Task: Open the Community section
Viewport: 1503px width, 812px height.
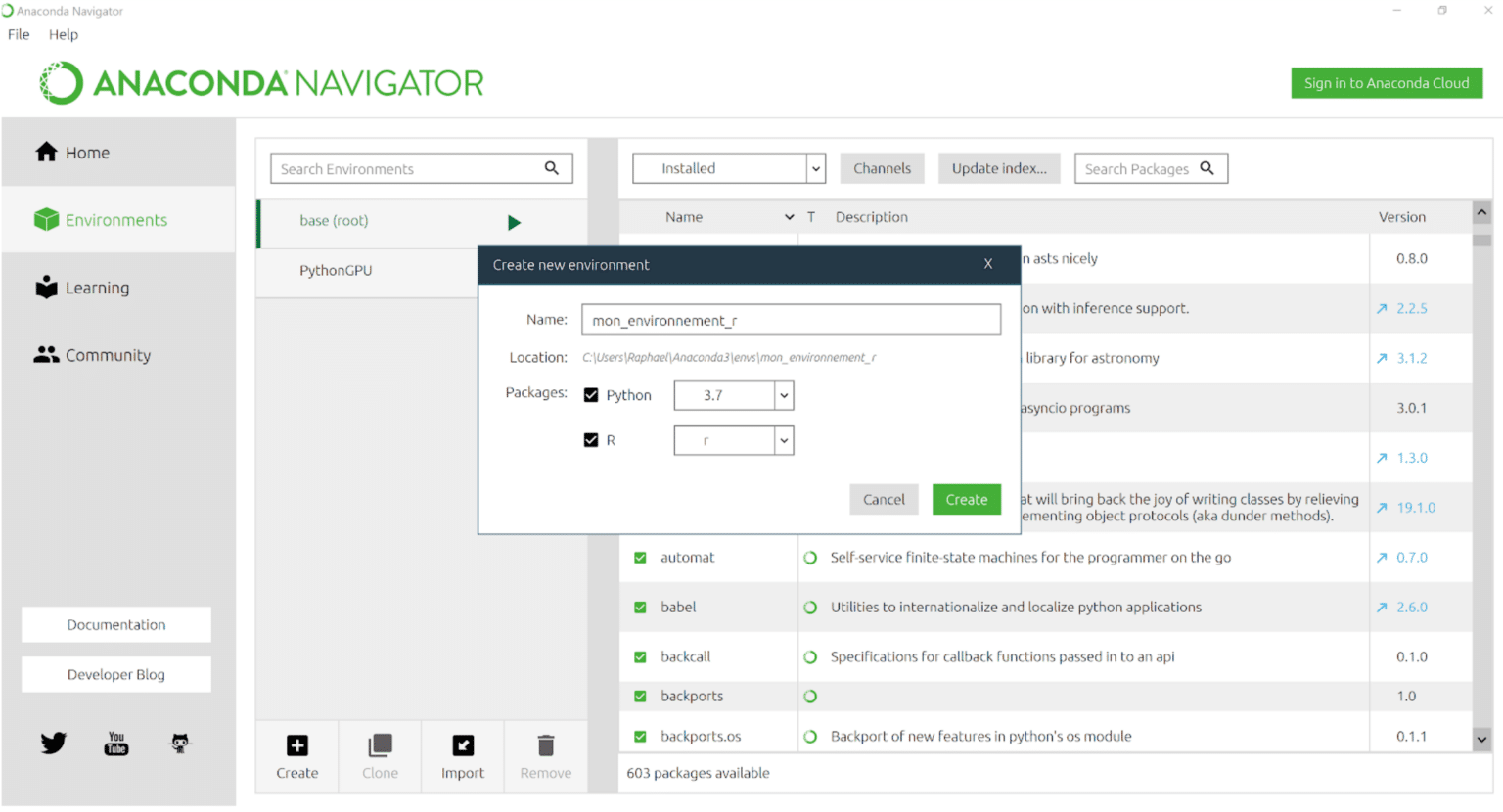Action: point(104,355)
